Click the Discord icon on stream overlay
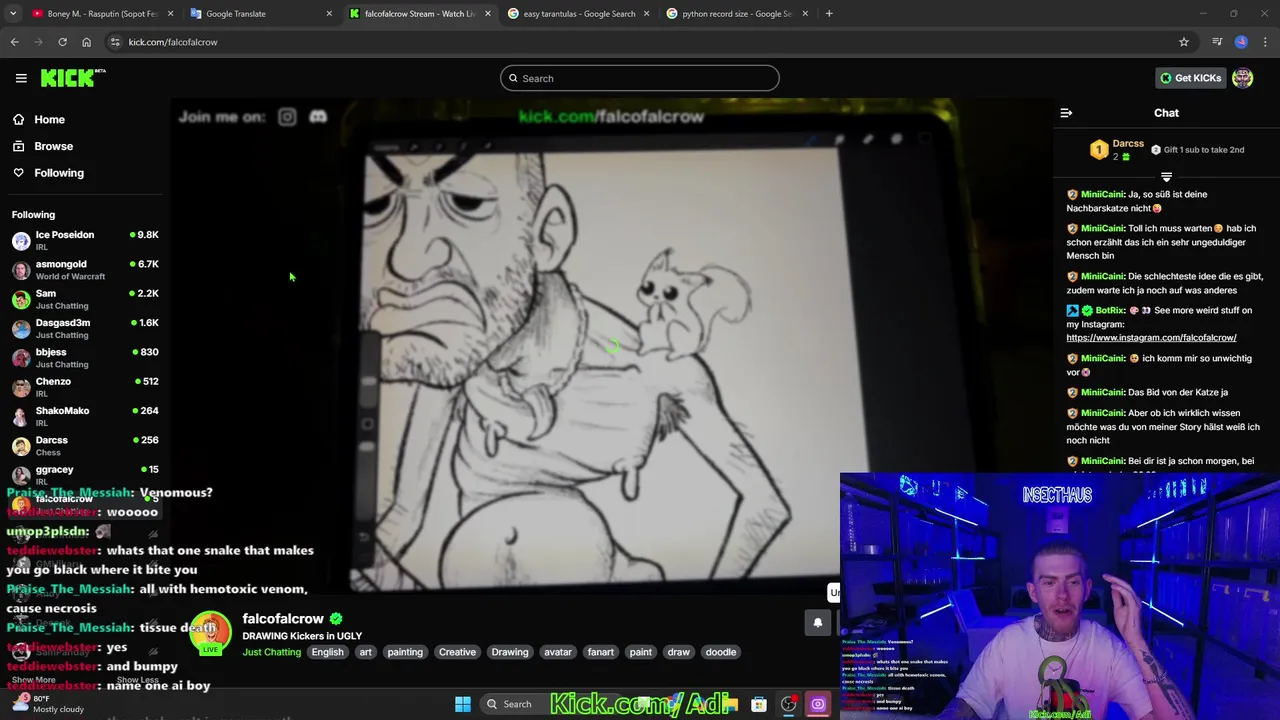The image size is (1280, 720). (318, 117)
